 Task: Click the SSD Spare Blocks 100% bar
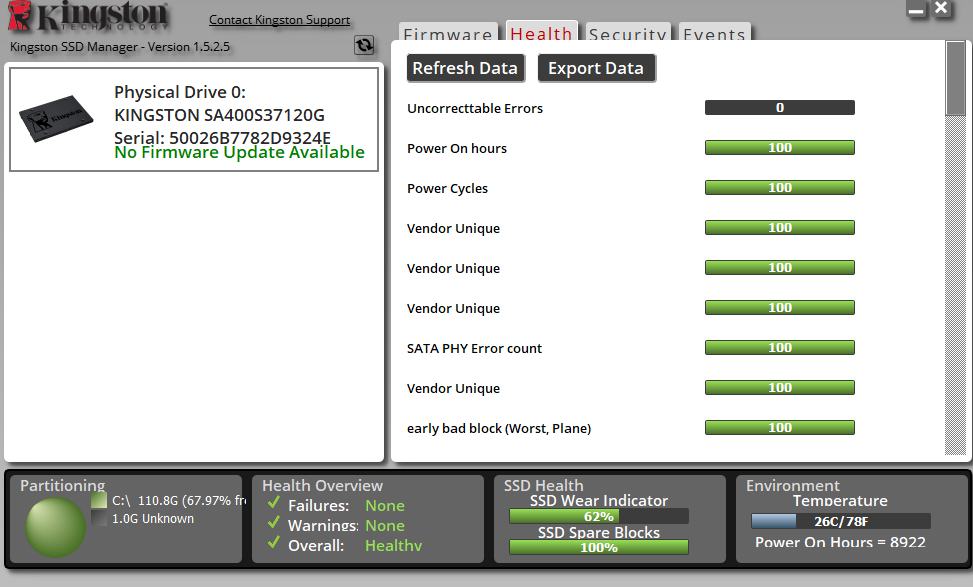[599, 547]
